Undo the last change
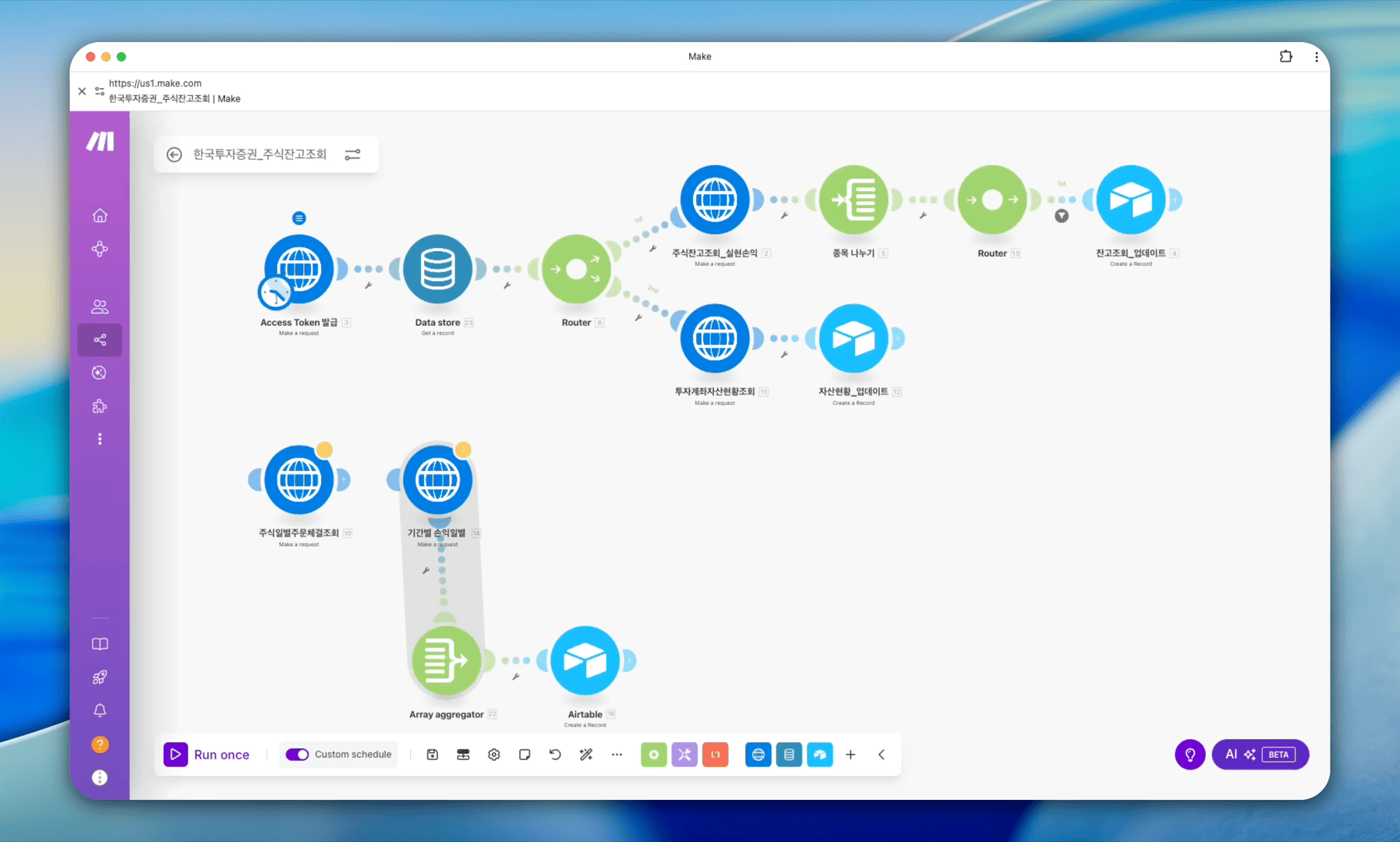This screenshot has width=1400, height=842. pyautogui.click(x=555, y=755)
